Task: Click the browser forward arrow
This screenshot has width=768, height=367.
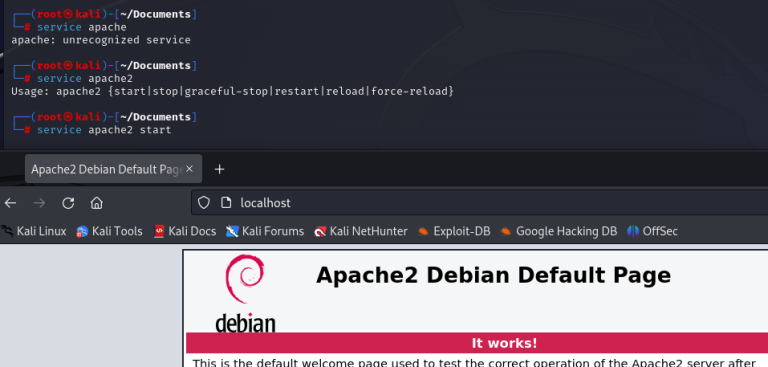Action: pyautogui.click(x=39, y=203)
